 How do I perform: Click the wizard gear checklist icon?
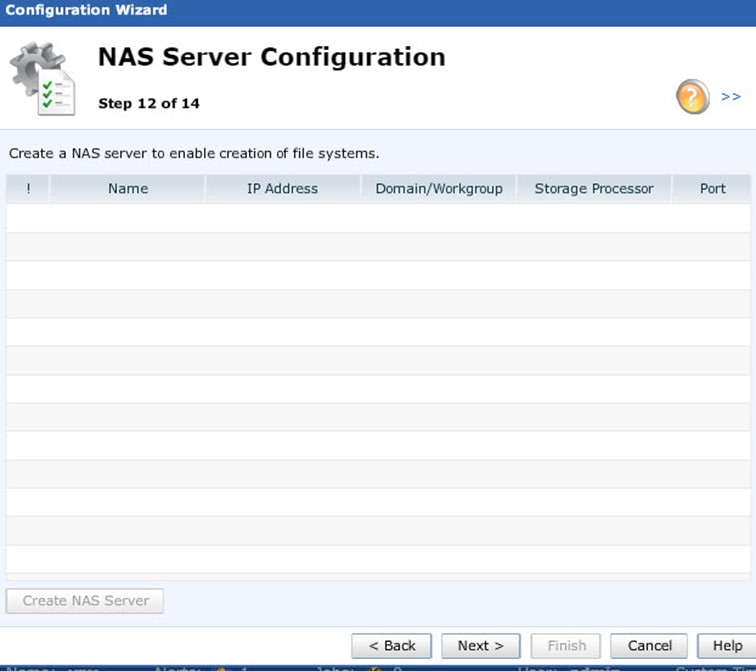(42, 80)
